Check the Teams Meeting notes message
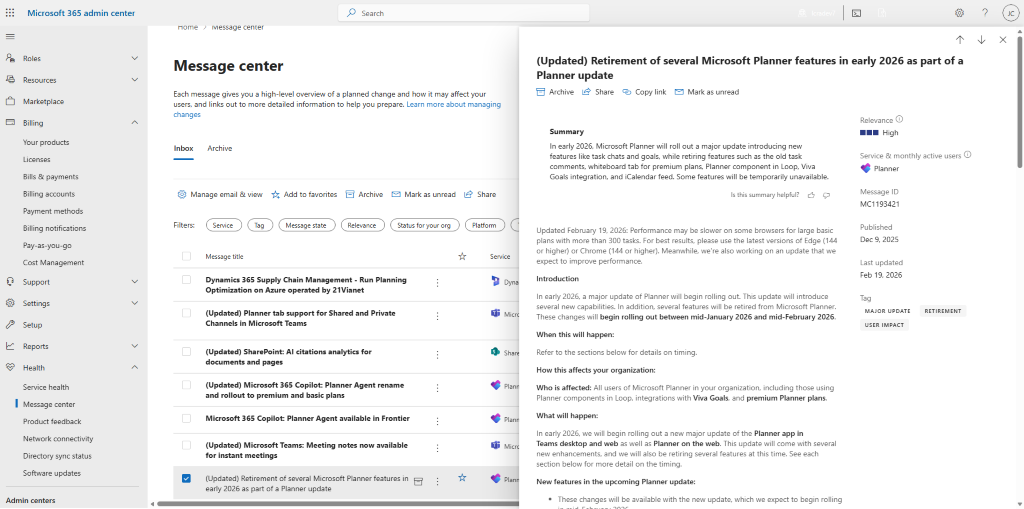This screenshot has width=1024, height=509. pyautogui.click(x=186, y=445)
